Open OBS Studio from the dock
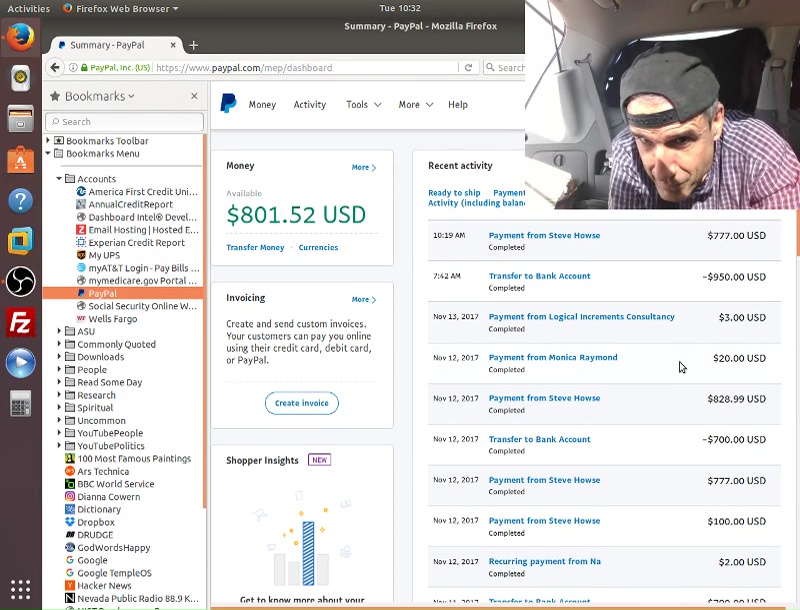Viewport: 800px width, 610px height. [20, 281]
